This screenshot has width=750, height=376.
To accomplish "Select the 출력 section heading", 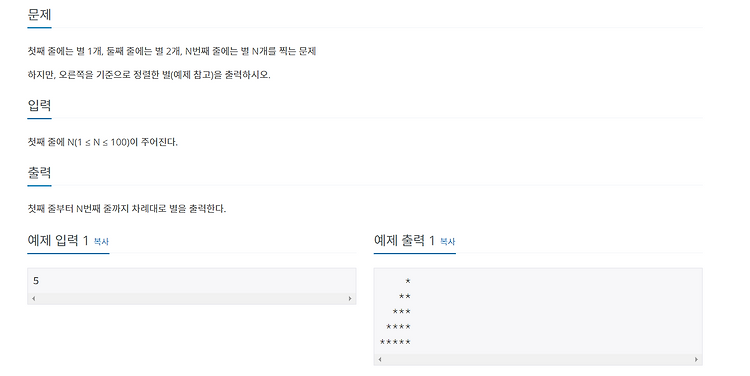I will (x=39, y=172).
